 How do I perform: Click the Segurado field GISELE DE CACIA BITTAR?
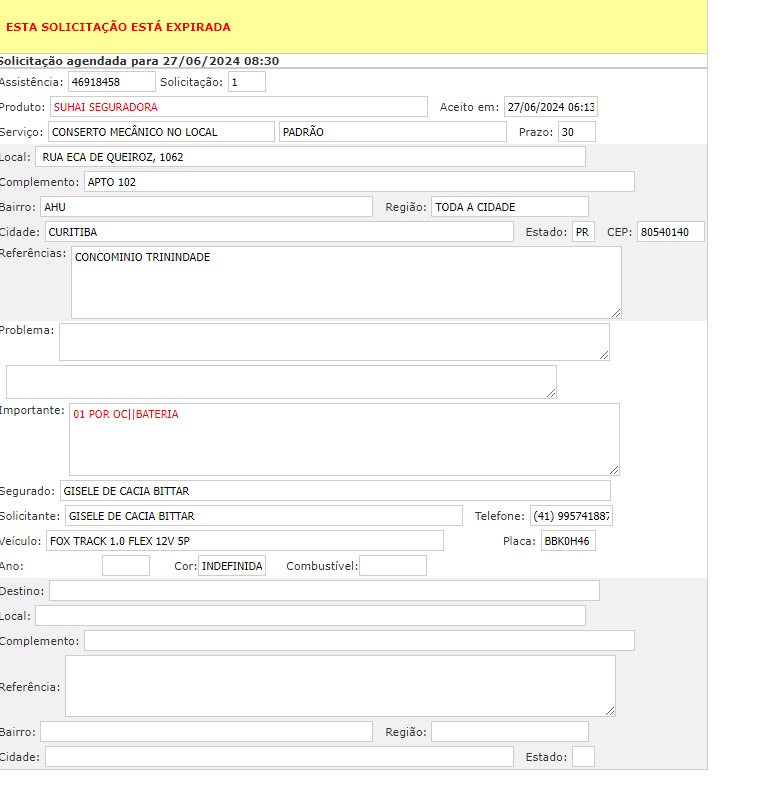(x=335, y=491)
